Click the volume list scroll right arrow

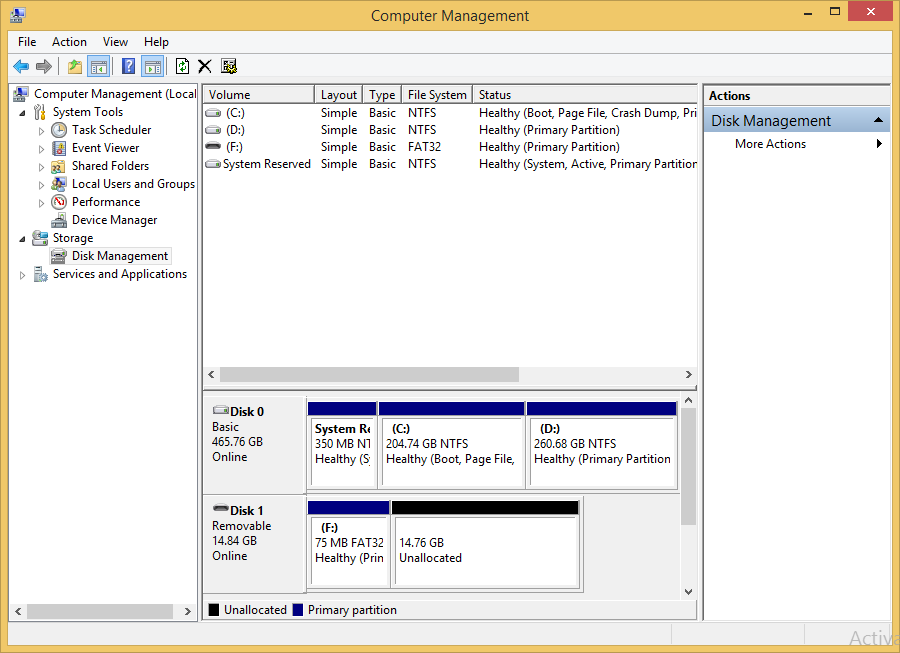tap(689, 375)
